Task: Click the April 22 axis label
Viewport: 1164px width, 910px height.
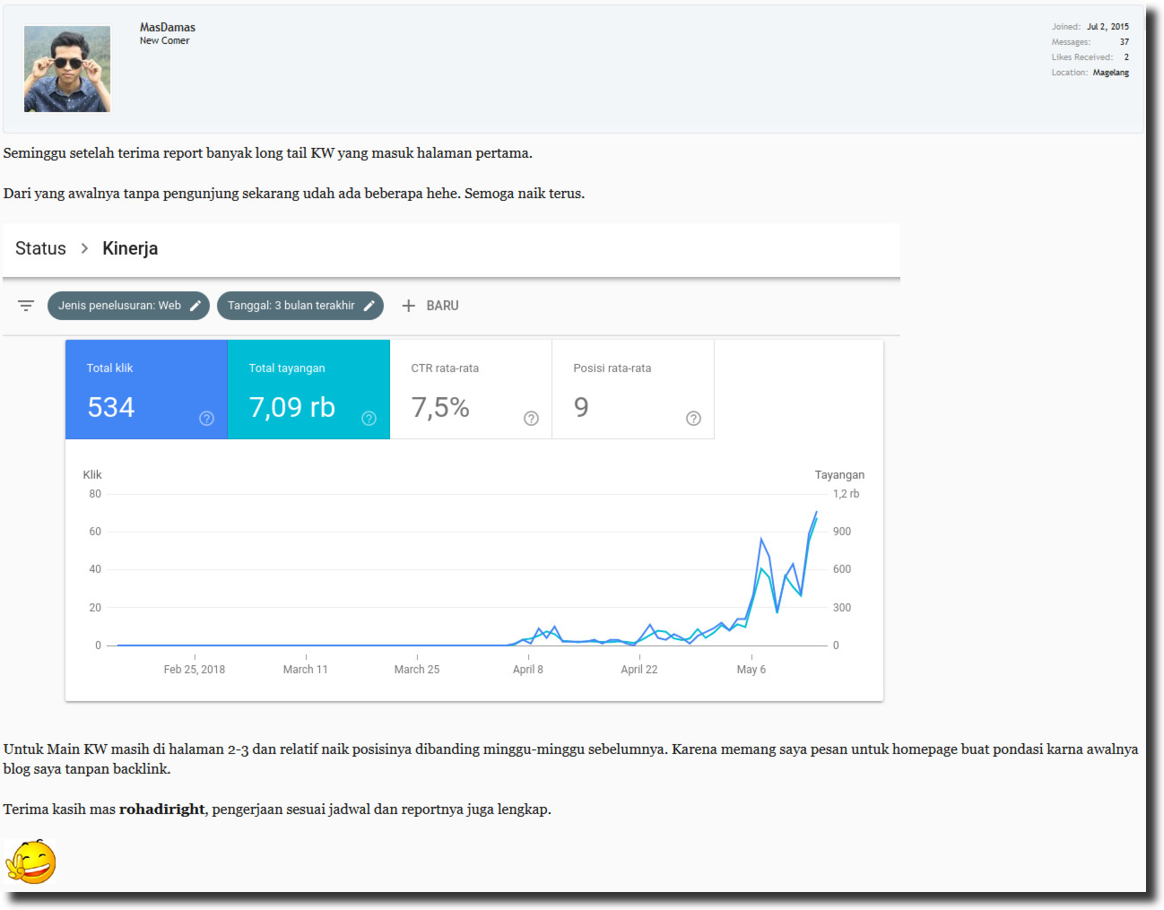Action: [x=639, y=670]
